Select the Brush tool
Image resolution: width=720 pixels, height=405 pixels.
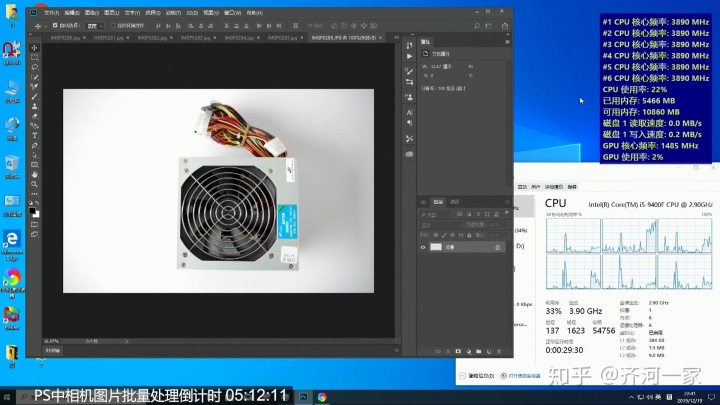point(34,96)
